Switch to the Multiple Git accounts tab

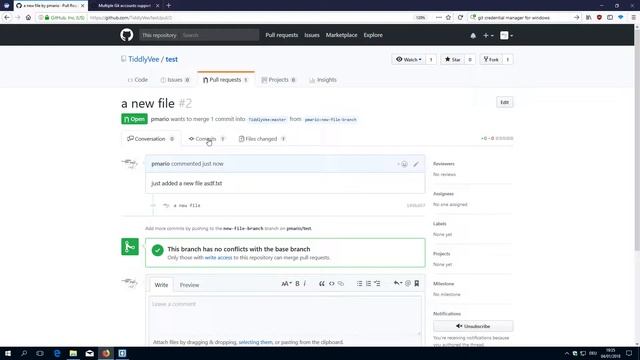click(x=124, y=6)
